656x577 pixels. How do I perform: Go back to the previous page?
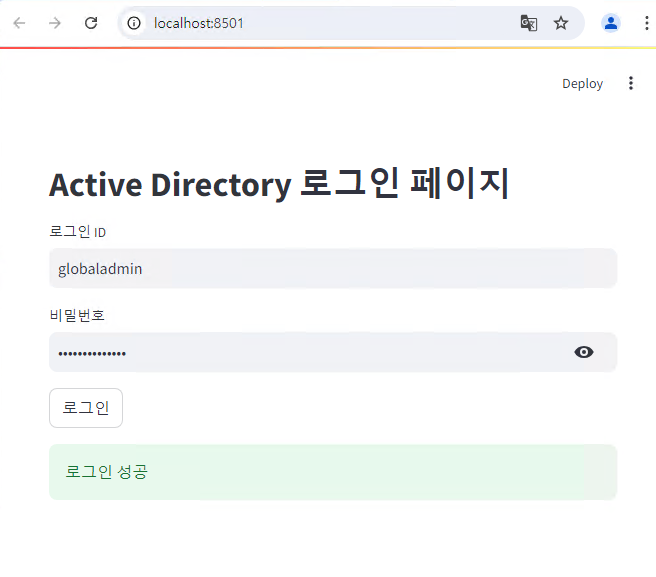click(x=20, y=23)
